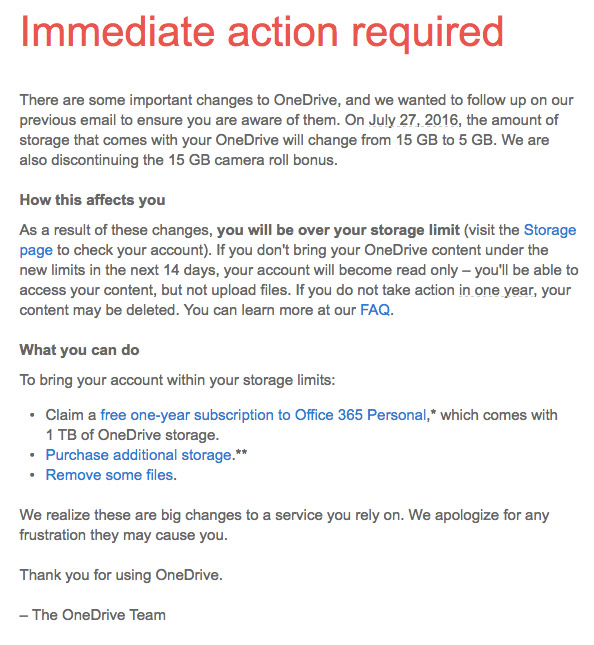
Task: Select the "What you can do" heading
Action: click(x=79, y=350)
